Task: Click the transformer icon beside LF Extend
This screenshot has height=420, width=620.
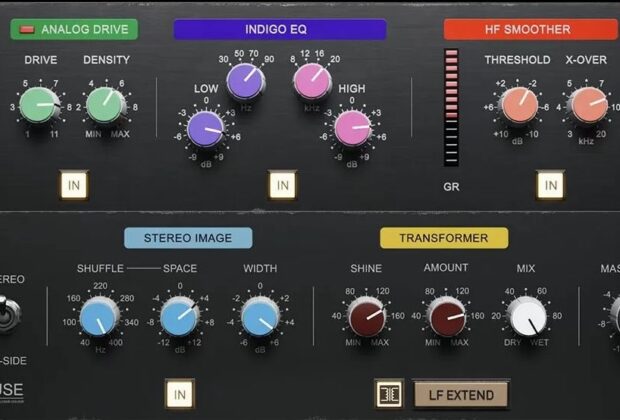Action: point(389,393)
